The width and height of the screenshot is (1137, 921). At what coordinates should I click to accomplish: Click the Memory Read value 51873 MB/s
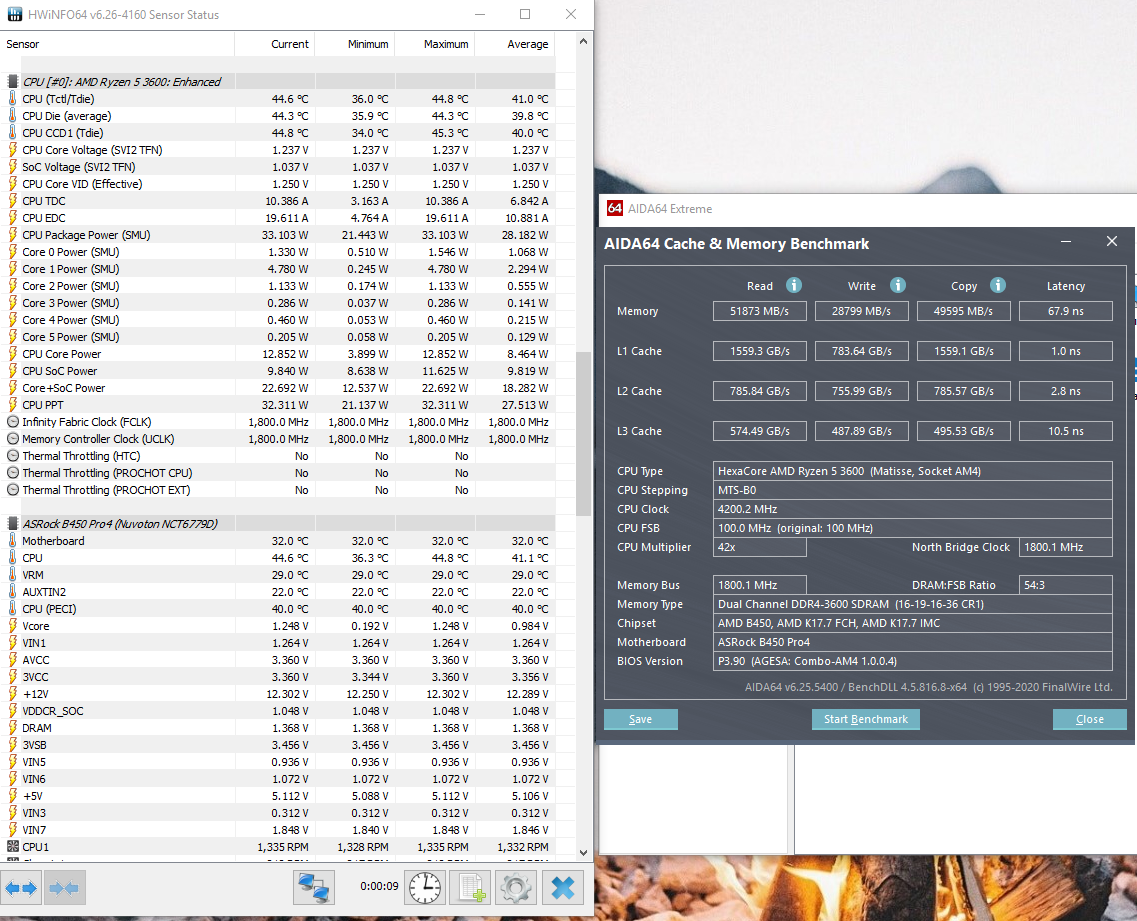(759, 311)
